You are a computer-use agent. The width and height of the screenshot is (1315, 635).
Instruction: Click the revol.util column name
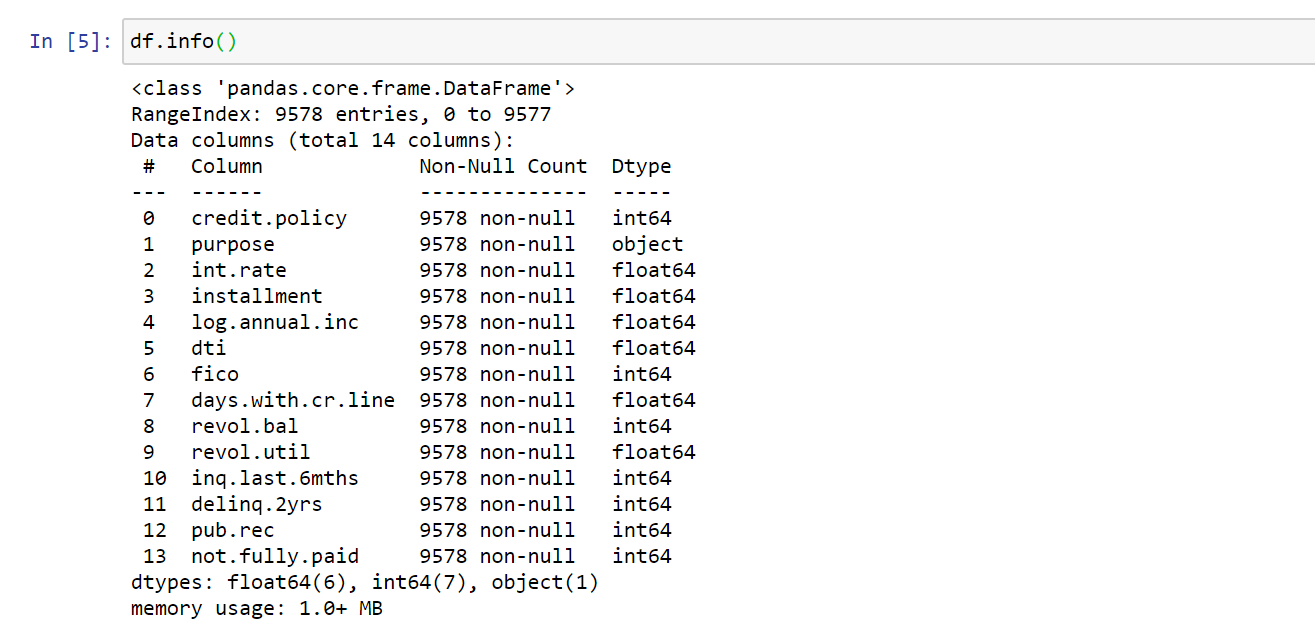pos(251,452)
